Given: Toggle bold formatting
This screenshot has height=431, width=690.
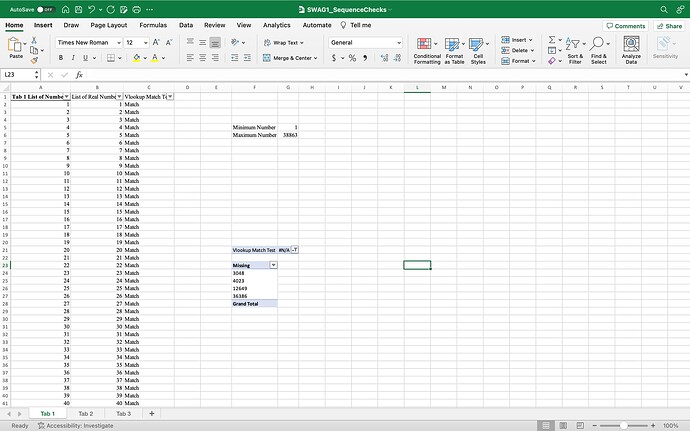Looking at the screenshot, I should tap(61, 58).
